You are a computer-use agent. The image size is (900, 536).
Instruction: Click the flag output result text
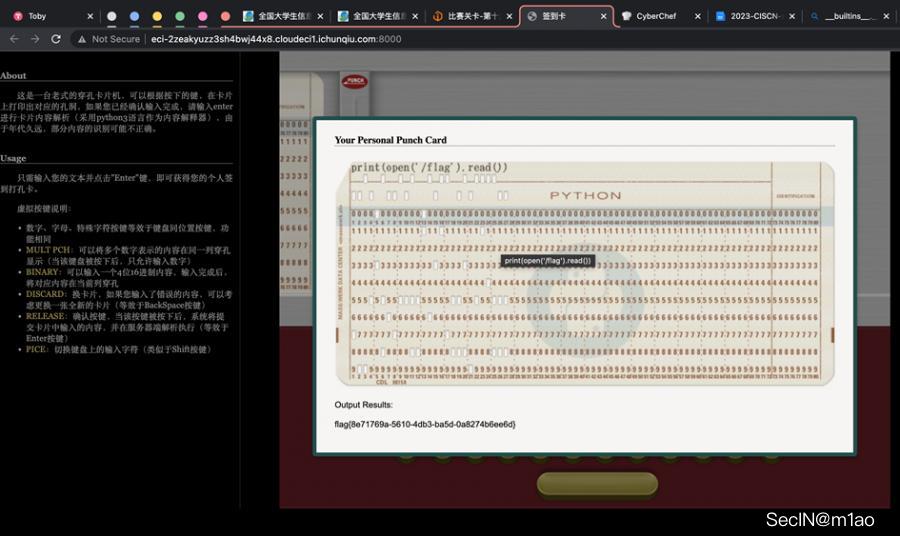[425, 424]
